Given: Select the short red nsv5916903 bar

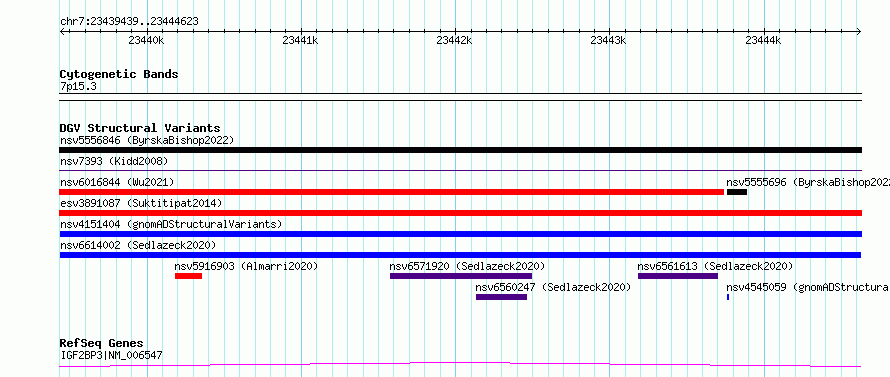Looking at the screenshot, I should point(188,276).
